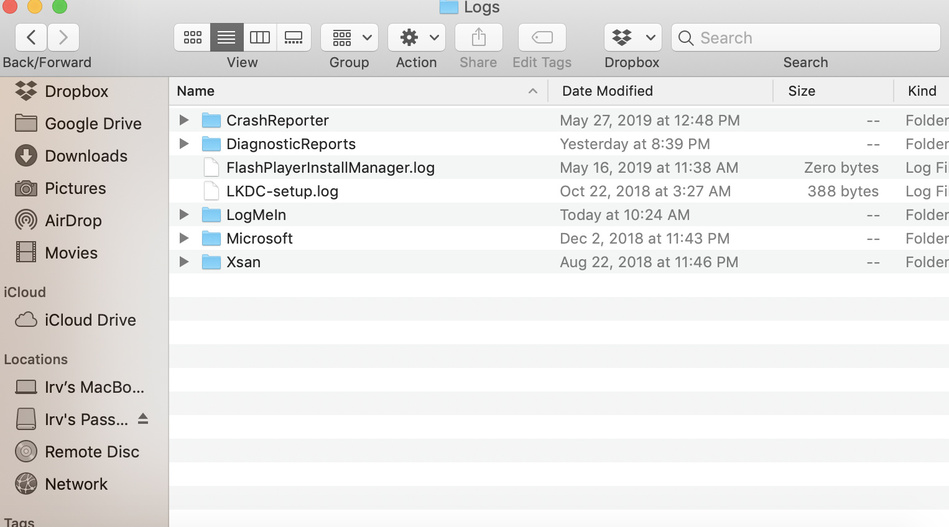Sort by Date Modified column
Screen dimensions: 949x527
click(660, 91)
